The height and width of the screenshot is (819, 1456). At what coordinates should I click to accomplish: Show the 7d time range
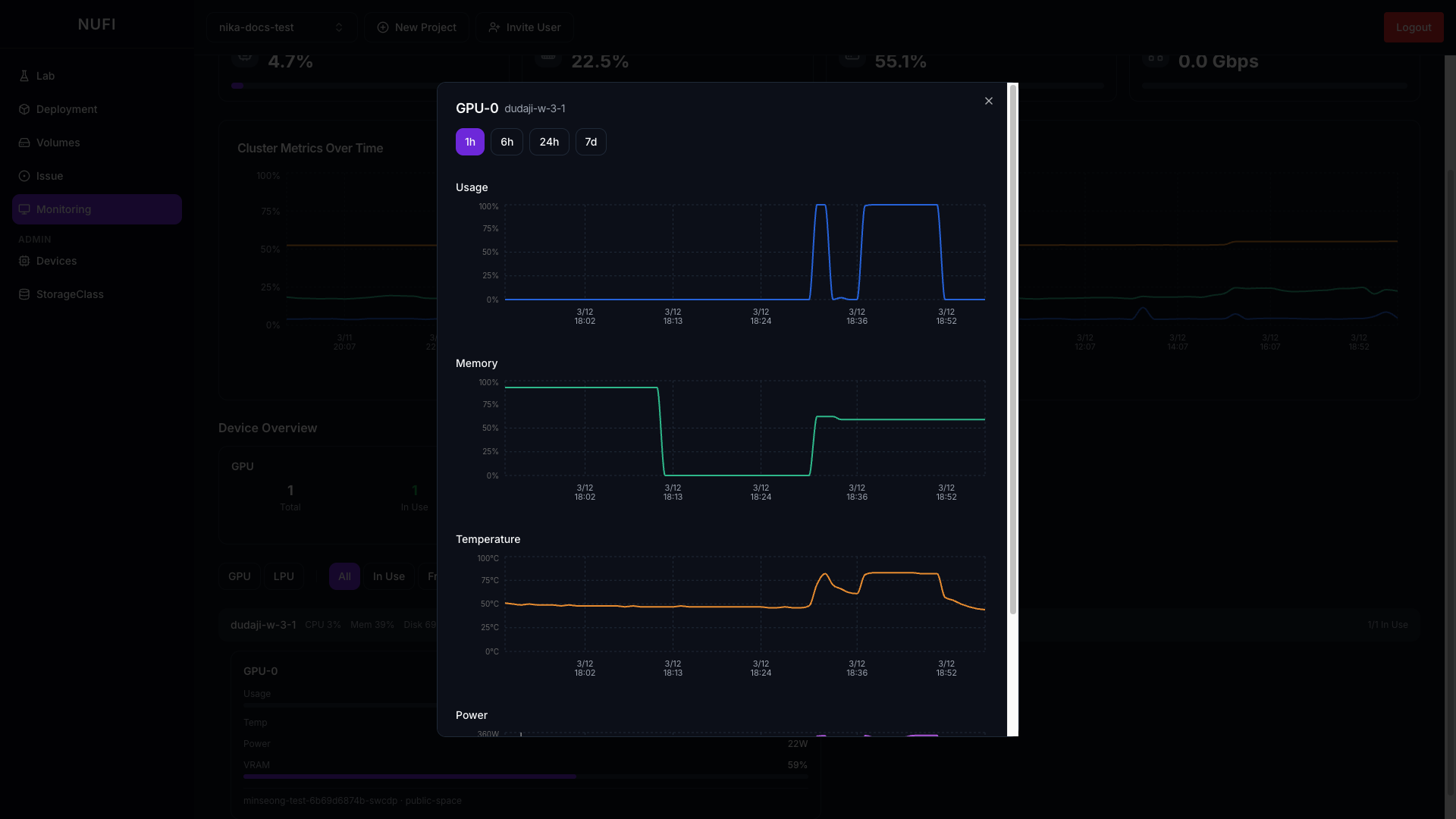591,142
